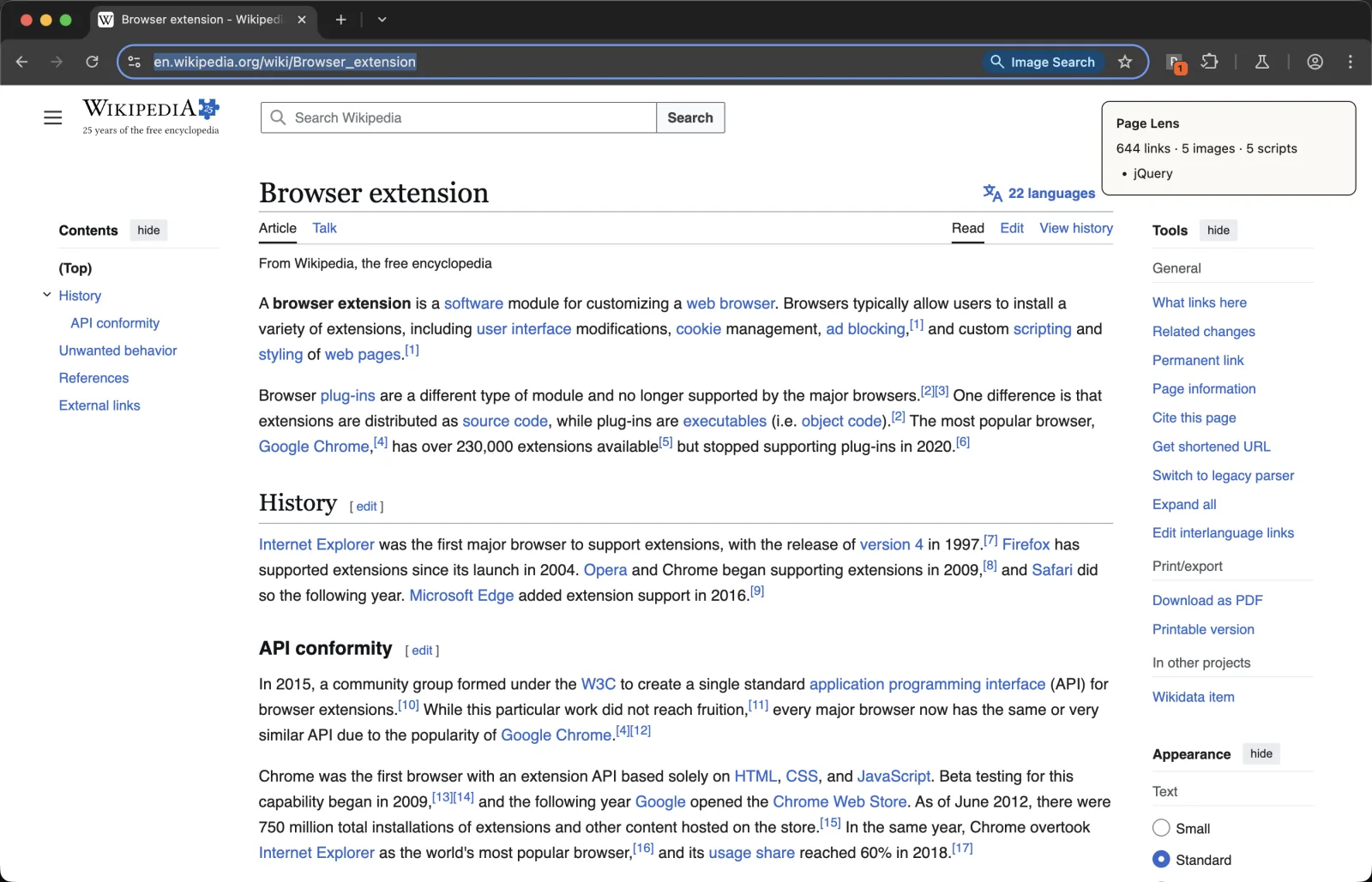The height and width of the screenshot is (882, 1372).
Task: Click the Image Search chip in address bar
Action: (1043, 62)
